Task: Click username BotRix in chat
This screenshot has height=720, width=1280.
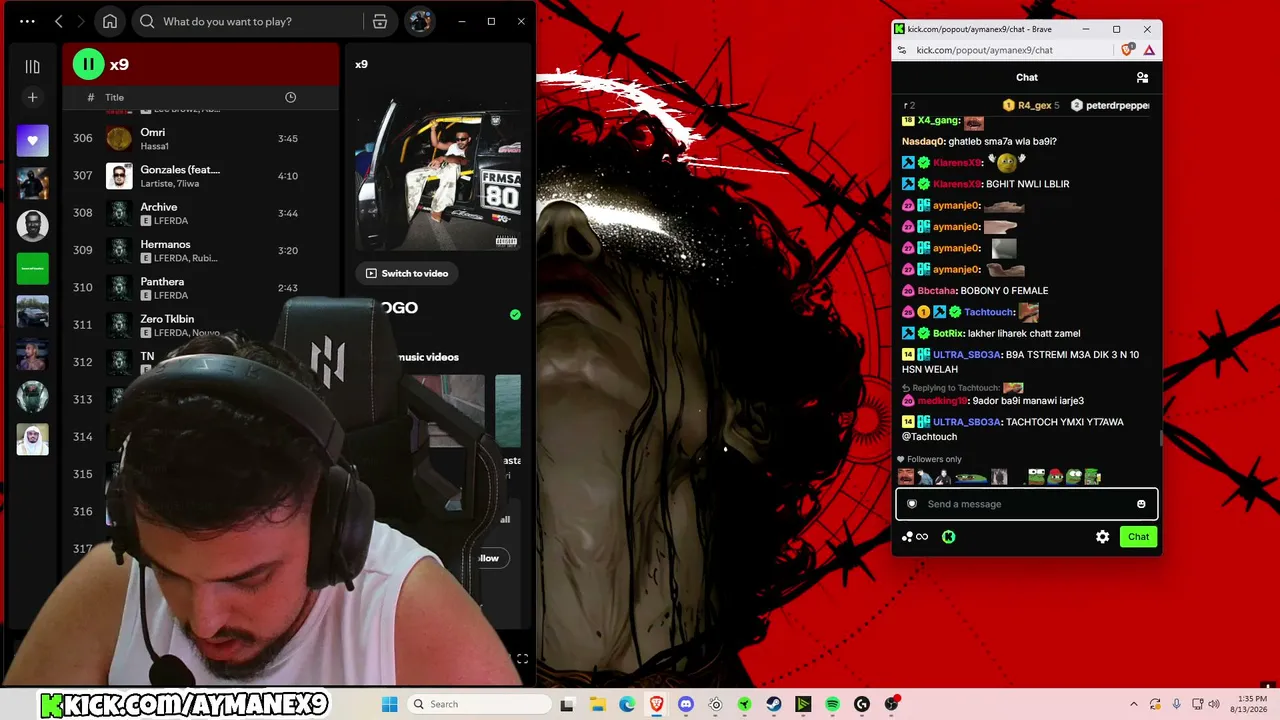Action: coord(948,334)
